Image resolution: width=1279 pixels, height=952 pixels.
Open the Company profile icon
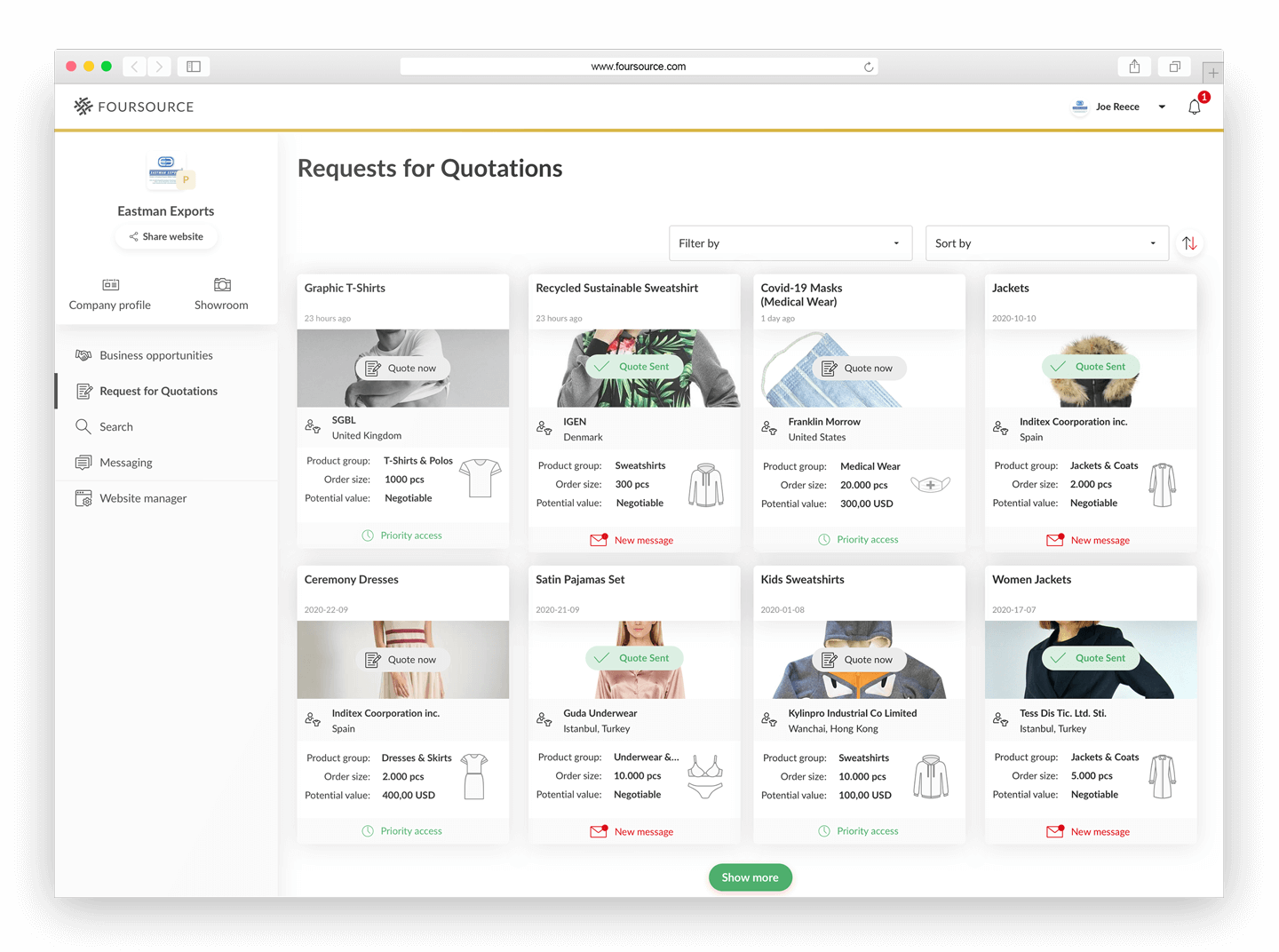[x=110, y=285]
